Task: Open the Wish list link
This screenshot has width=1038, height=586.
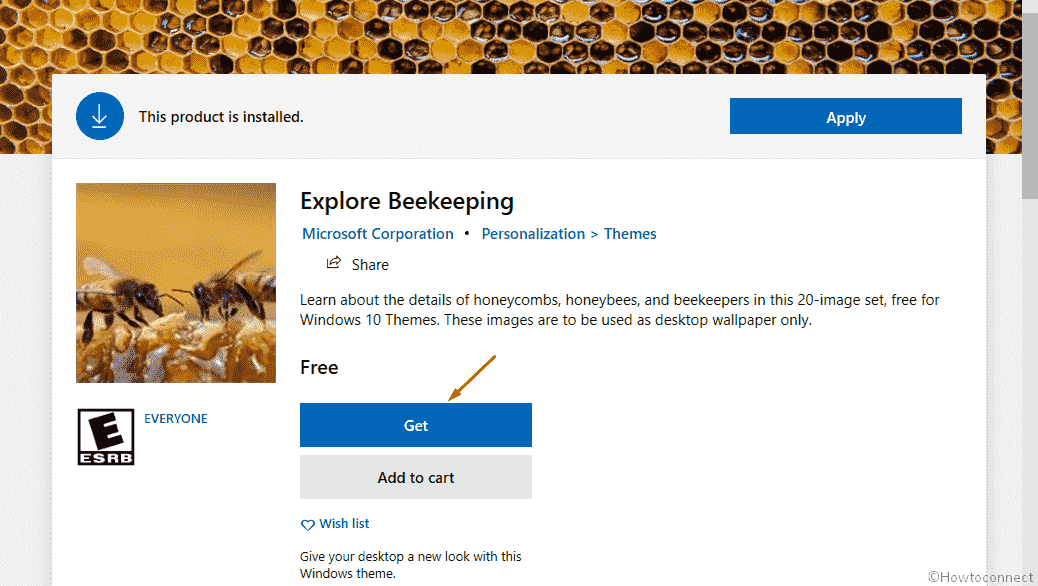Action: [344, 524]
